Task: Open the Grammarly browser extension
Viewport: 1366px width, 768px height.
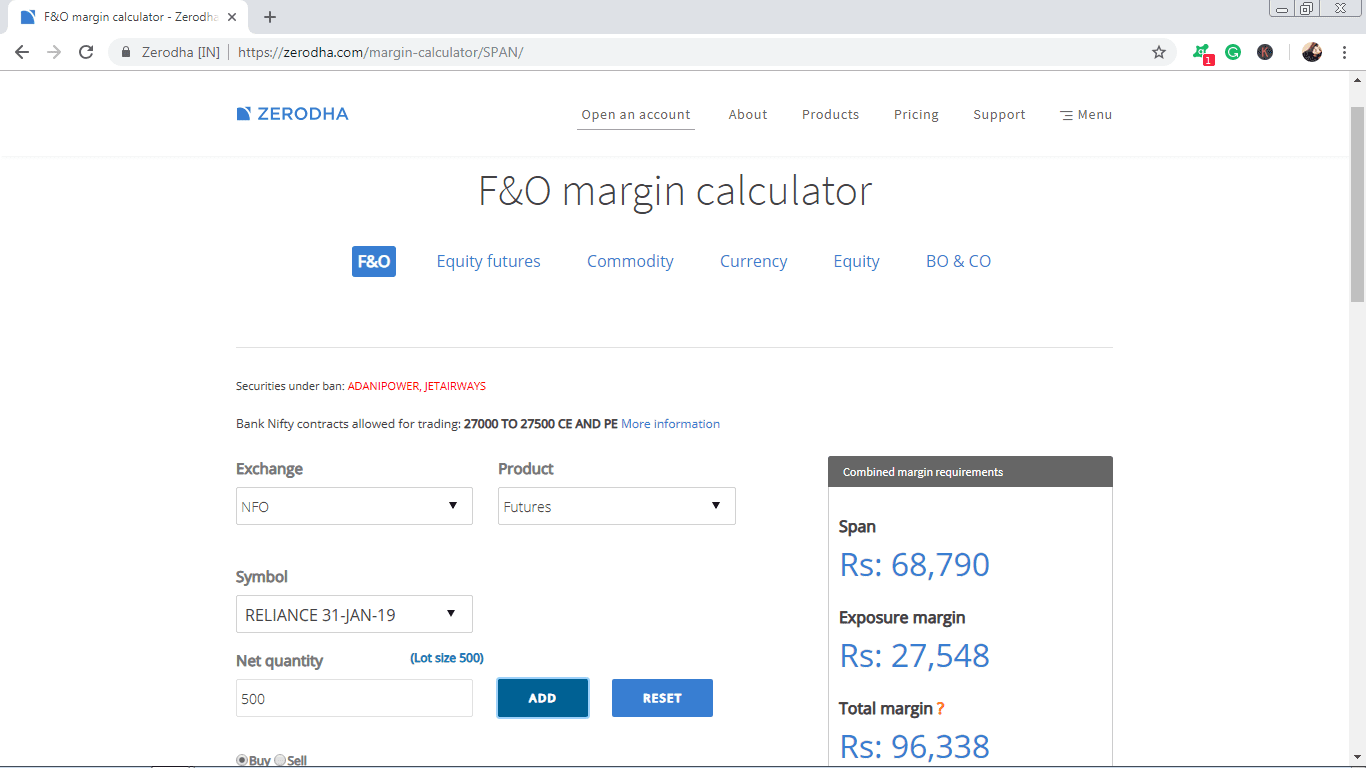Action: [1232, 51]
